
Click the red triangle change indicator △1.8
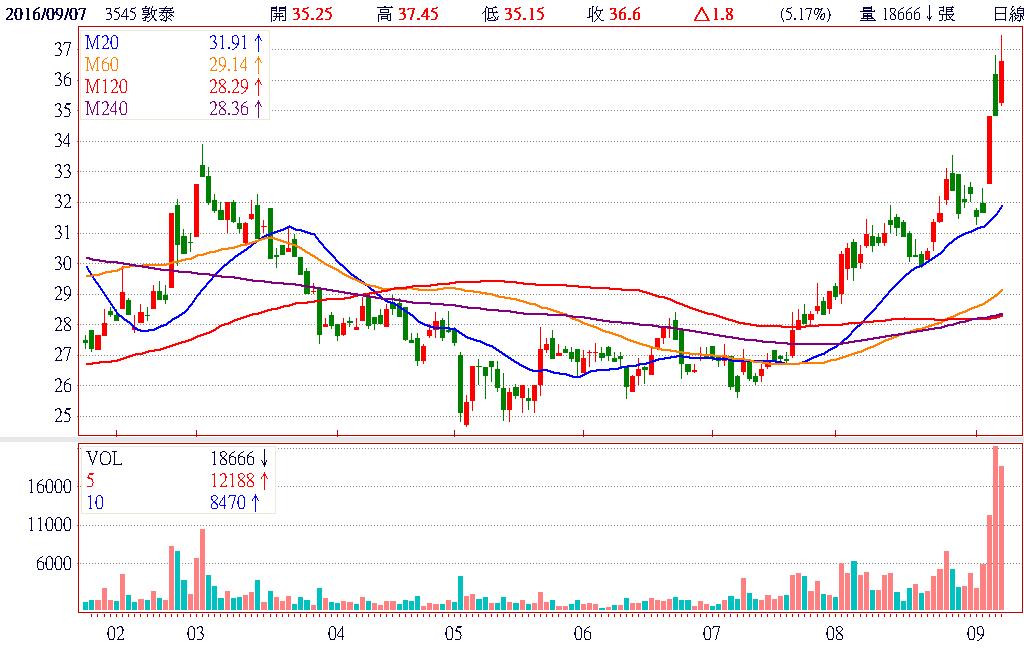pyautogui.click(x=714, y=14)
